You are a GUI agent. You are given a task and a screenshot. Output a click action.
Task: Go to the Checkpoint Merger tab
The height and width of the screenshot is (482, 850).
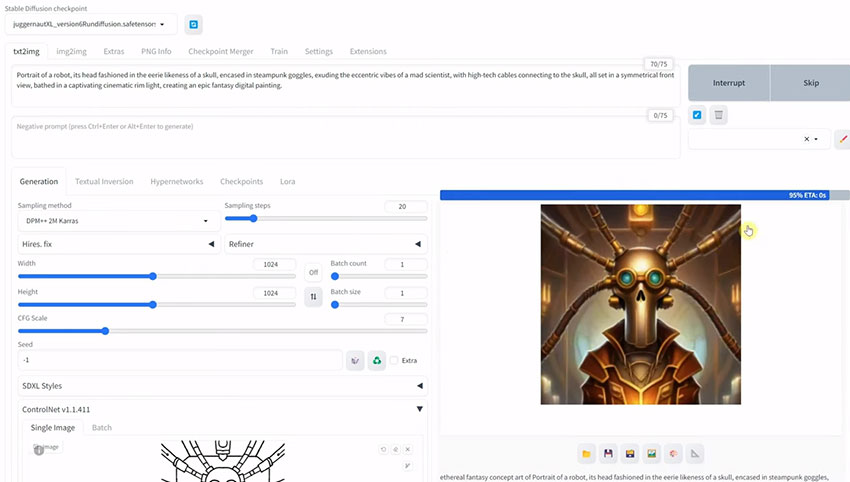(x=221, y=52)
